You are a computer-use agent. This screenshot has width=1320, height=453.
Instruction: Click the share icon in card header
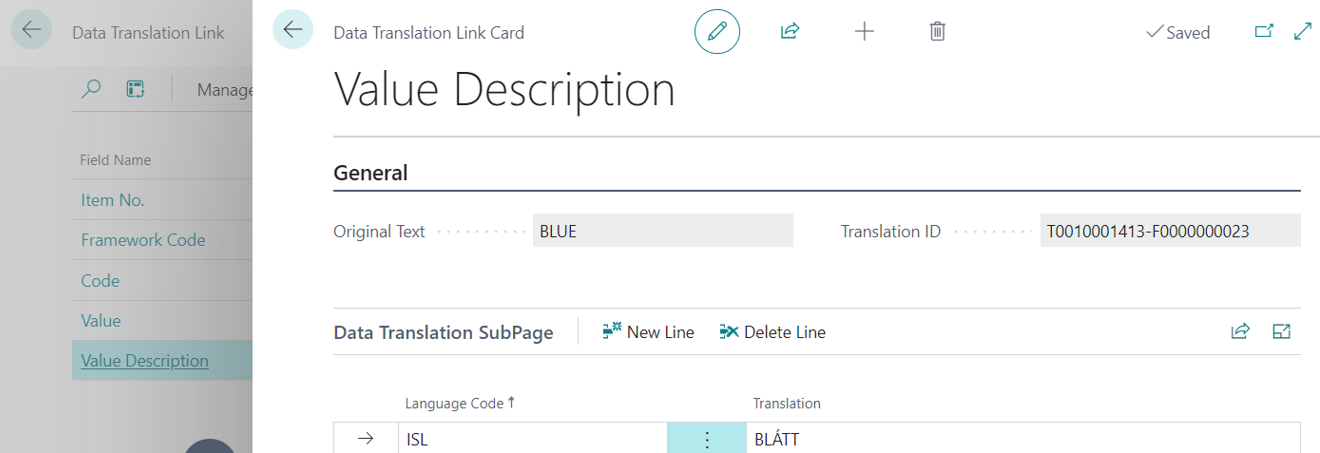(789, 32)
